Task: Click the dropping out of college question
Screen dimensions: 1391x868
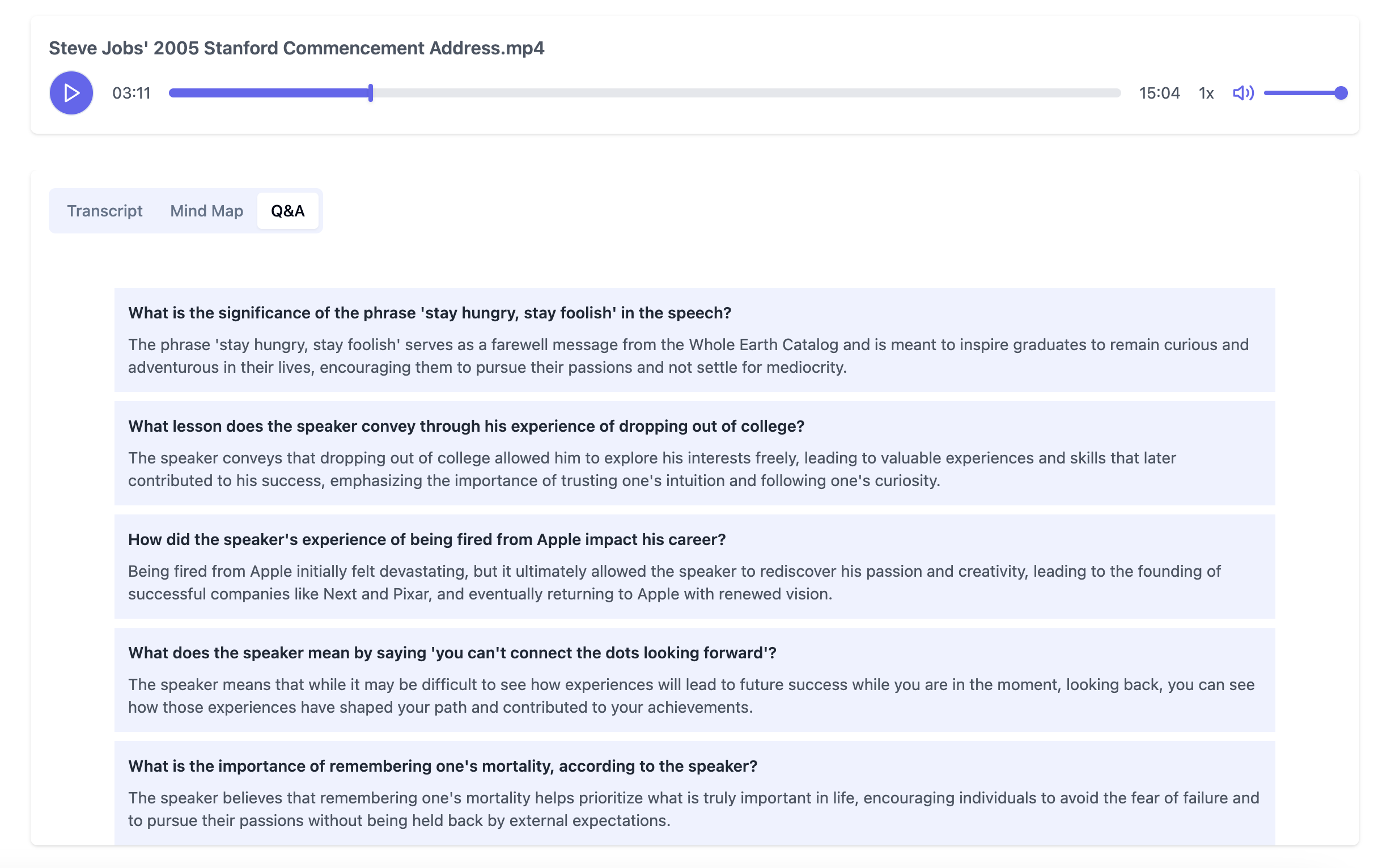Action: [x=466, y=426]
